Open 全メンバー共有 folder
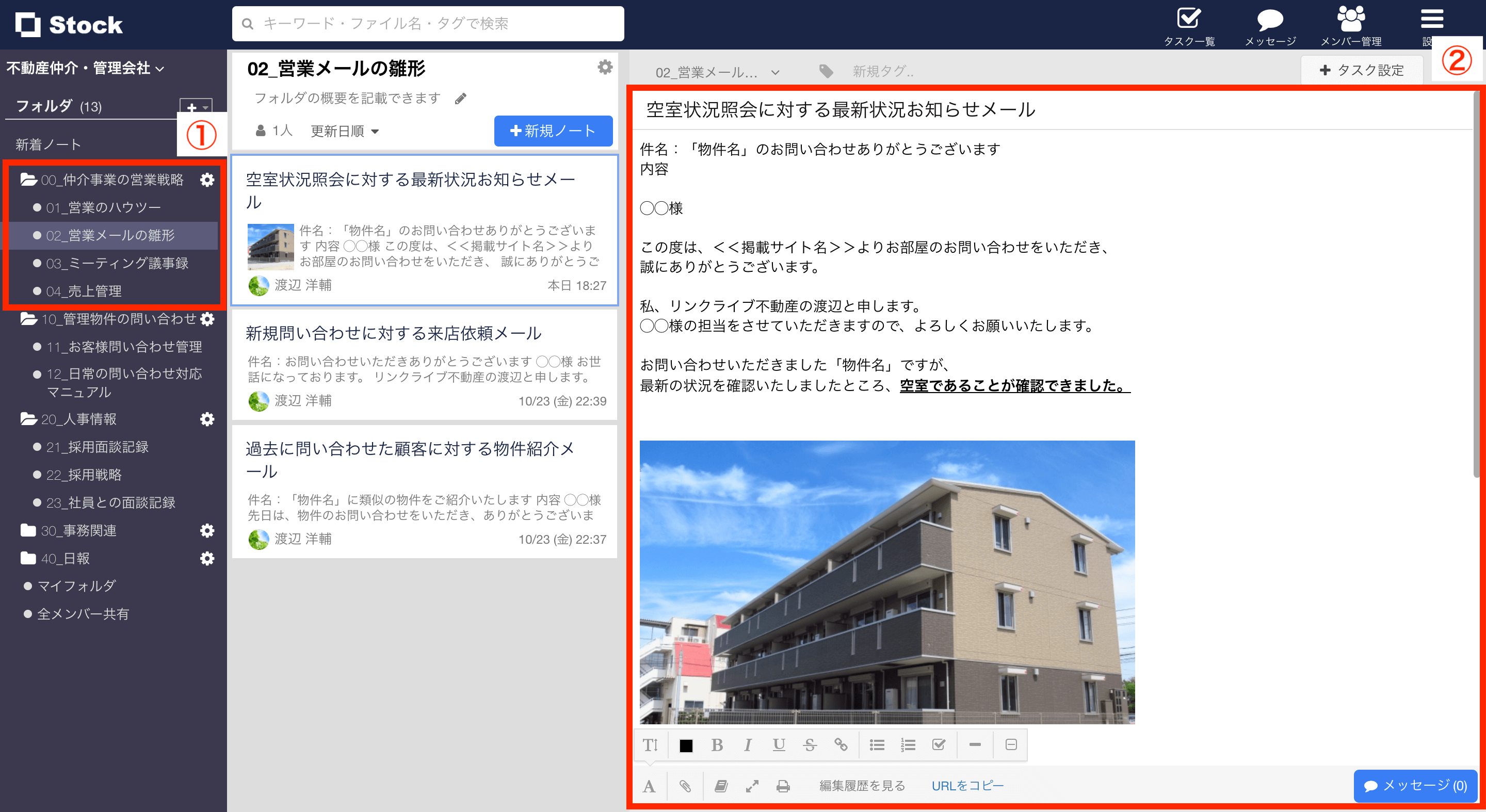 pos(83,614)
